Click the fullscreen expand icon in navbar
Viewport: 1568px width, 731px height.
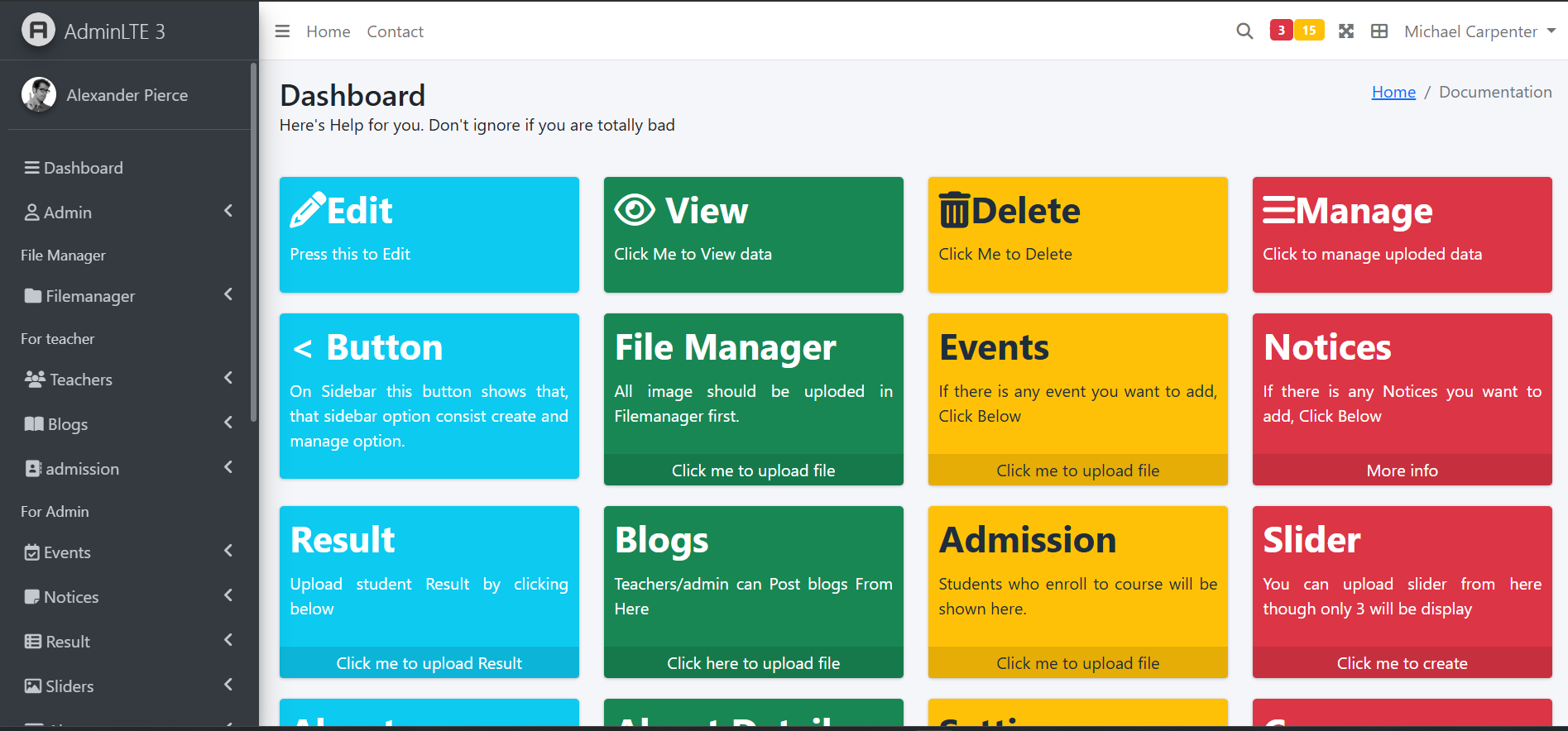pyautogui.click(x=1346, y=31)
